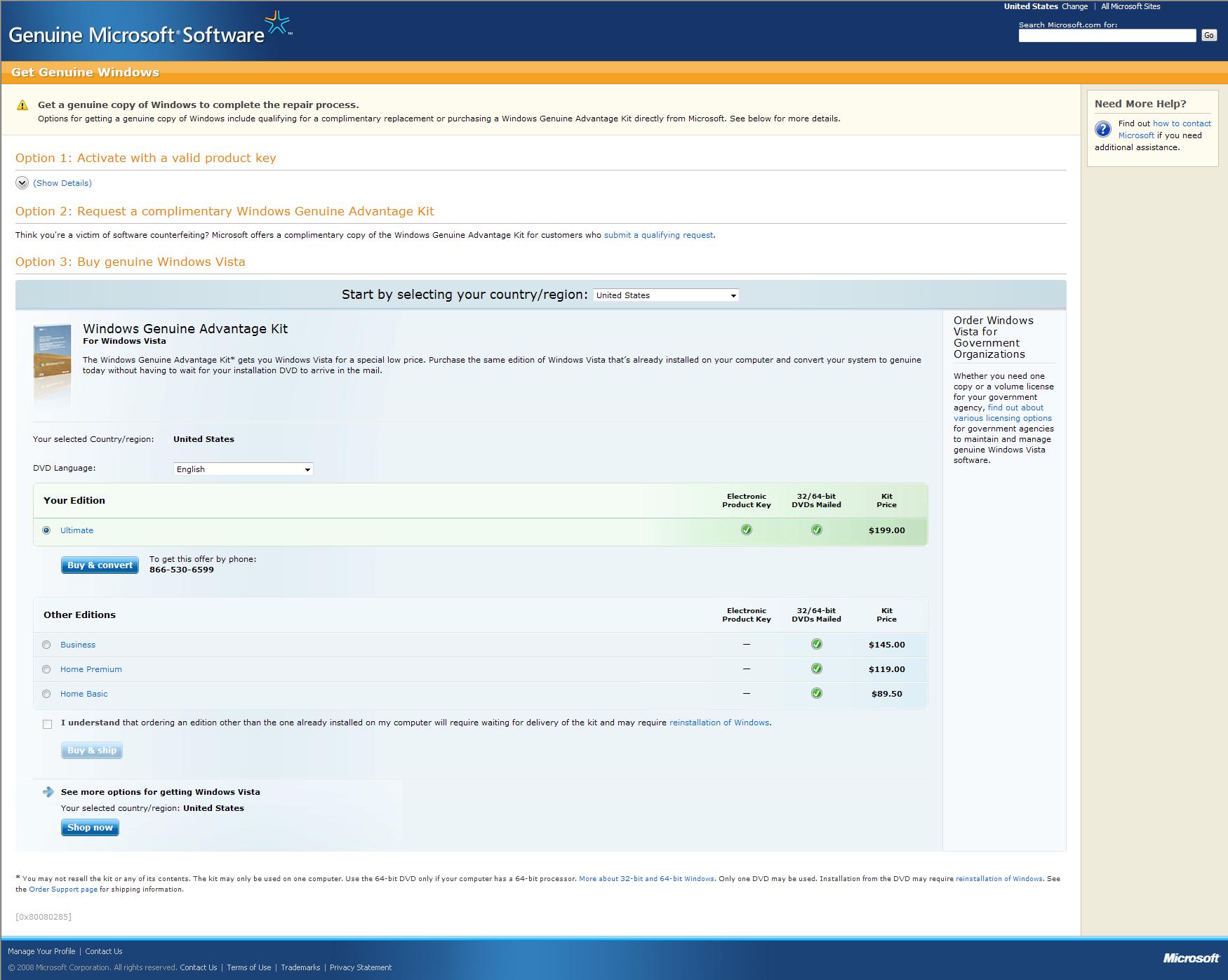Click the blue arrow beside See more options
Screen dimensions: 1228x980
coord(48,792)
